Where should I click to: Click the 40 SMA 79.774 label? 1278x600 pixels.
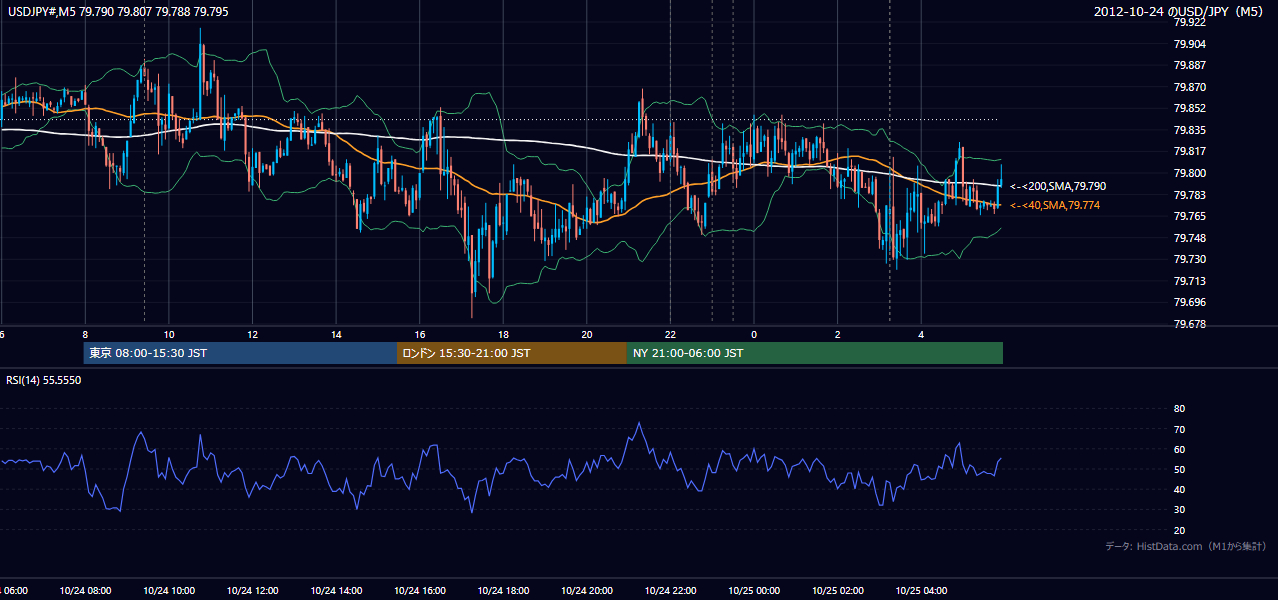tap(1055, 205)
